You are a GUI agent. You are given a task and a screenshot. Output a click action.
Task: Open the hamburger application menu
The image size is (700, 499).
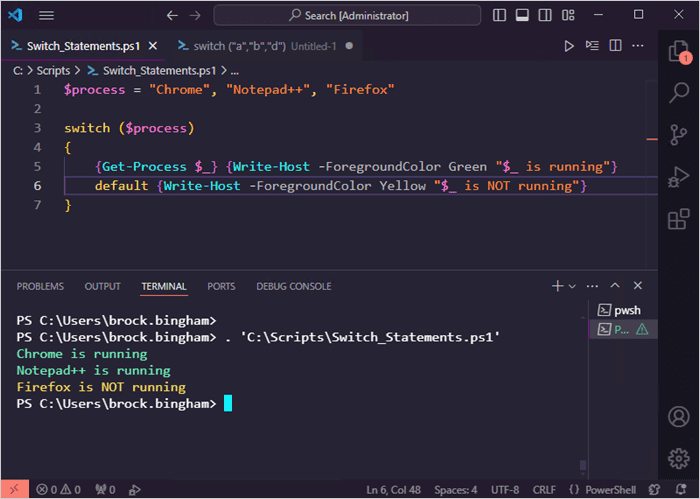click(x=46, y=16)
